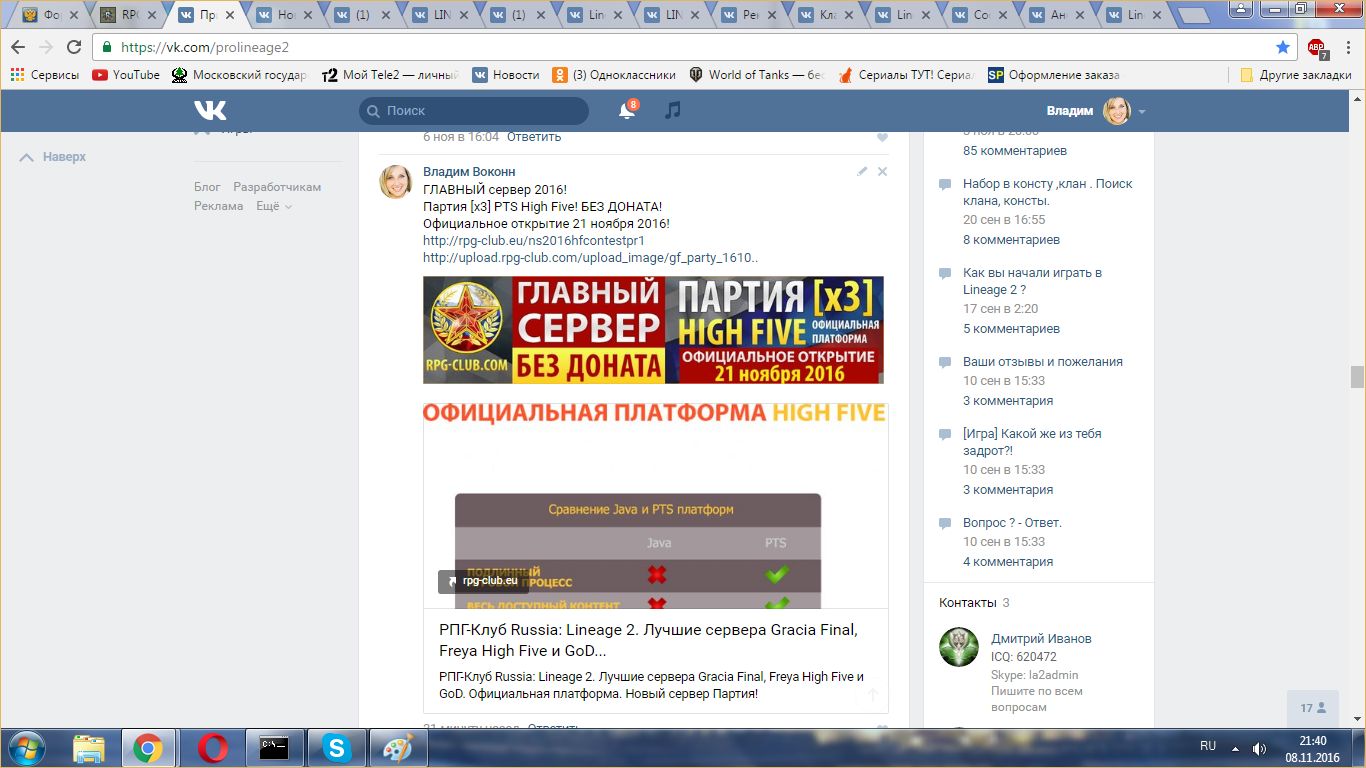Open the VK music player icon
Screen dimensions: 1366x768
pyautogui.click(x=673, y=110)
